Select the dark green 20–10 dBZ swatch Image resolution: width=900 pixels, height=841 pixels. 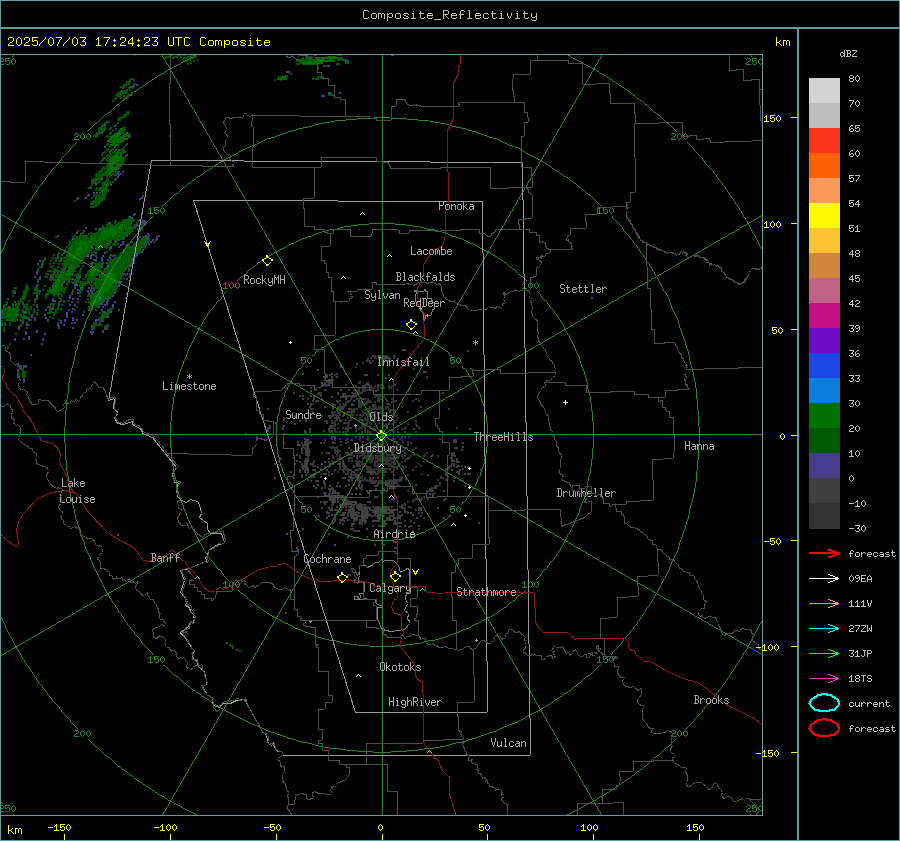click(x=824, y=440)
